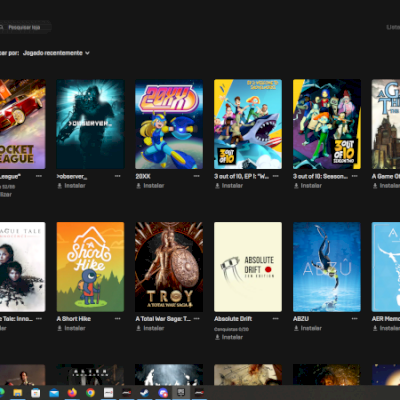This screenshot has height=400, width=400.
Task: Launch Firefox from taskbar
Action: click(x=72, y=393)
